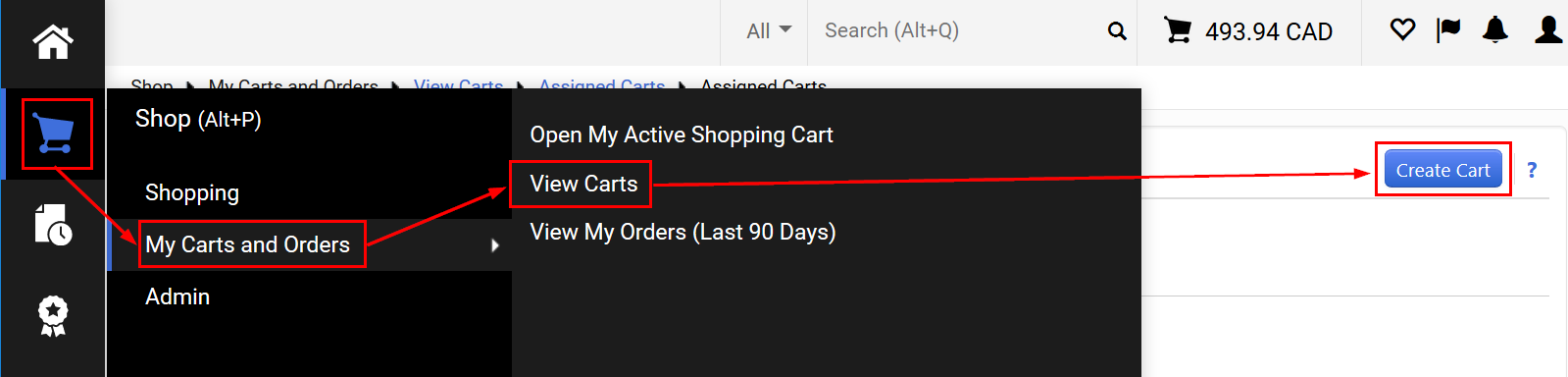Choose Open My Active Shopping Cart
Image resolution: width=1568 pixels, height=377 pixels.
(x=682, y=135)
